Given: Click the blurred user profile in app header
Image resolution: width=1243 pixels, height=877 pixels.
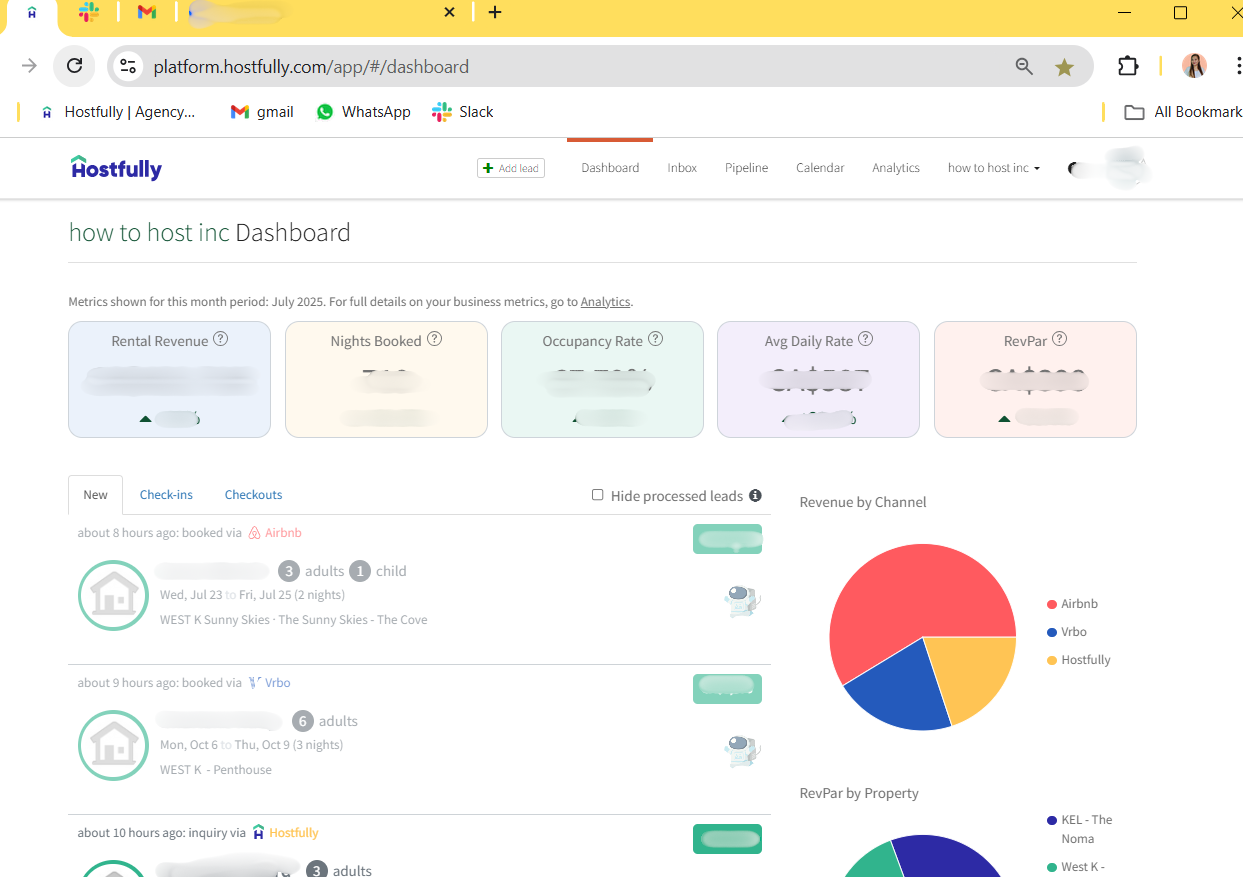Looking at the screenshot, I should click(1108, 168).
